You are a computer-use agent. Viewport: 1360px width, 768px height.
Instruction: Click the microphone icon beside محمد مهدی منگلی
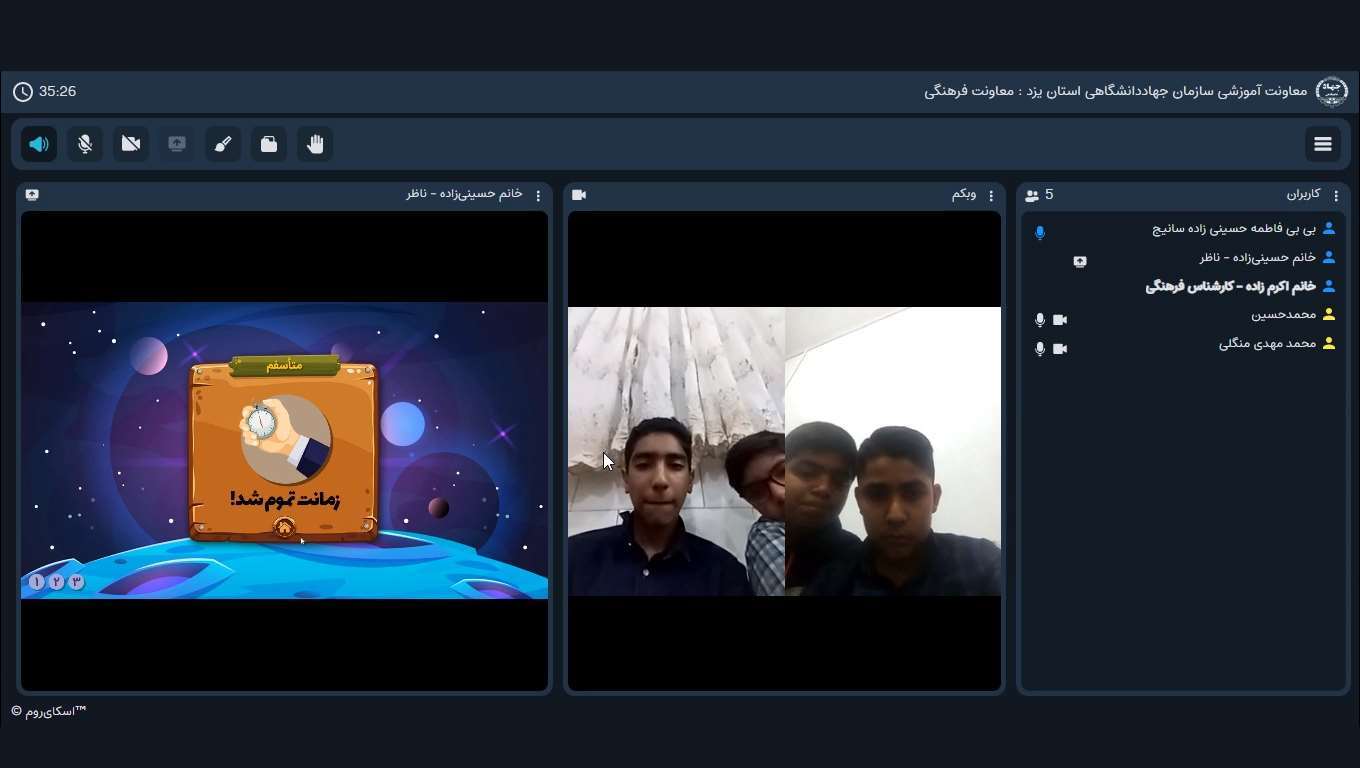[x=1040, y=349]
